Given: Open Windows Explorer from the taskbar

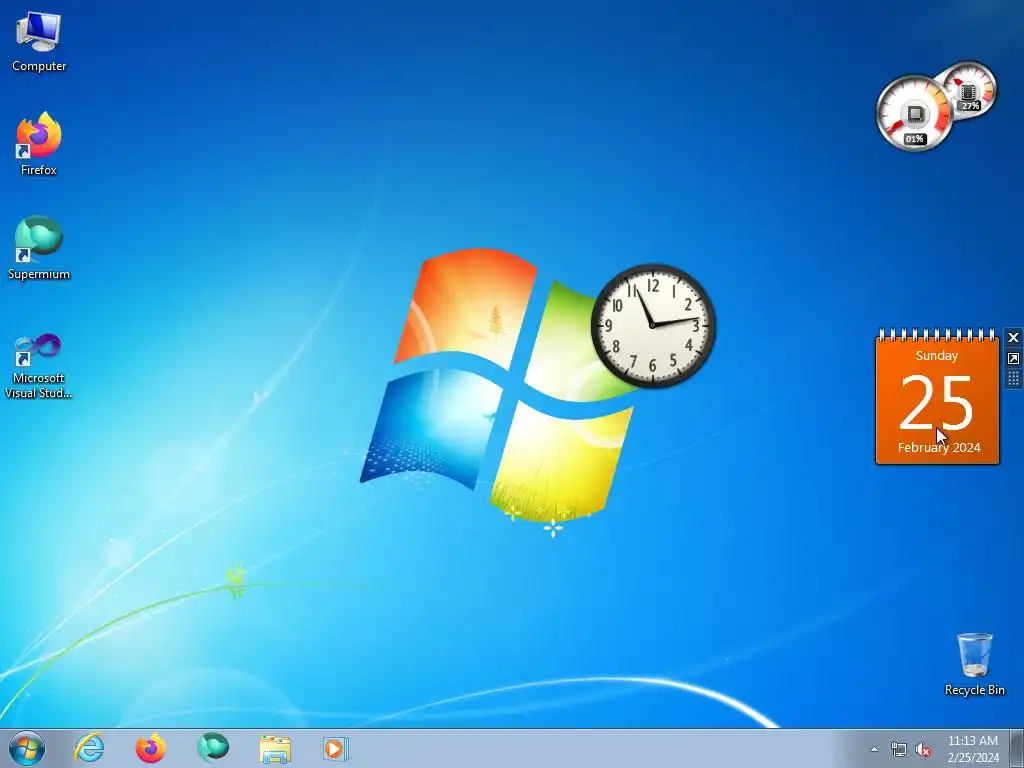Looking at the screenshot, I should (x=275, y=748).
